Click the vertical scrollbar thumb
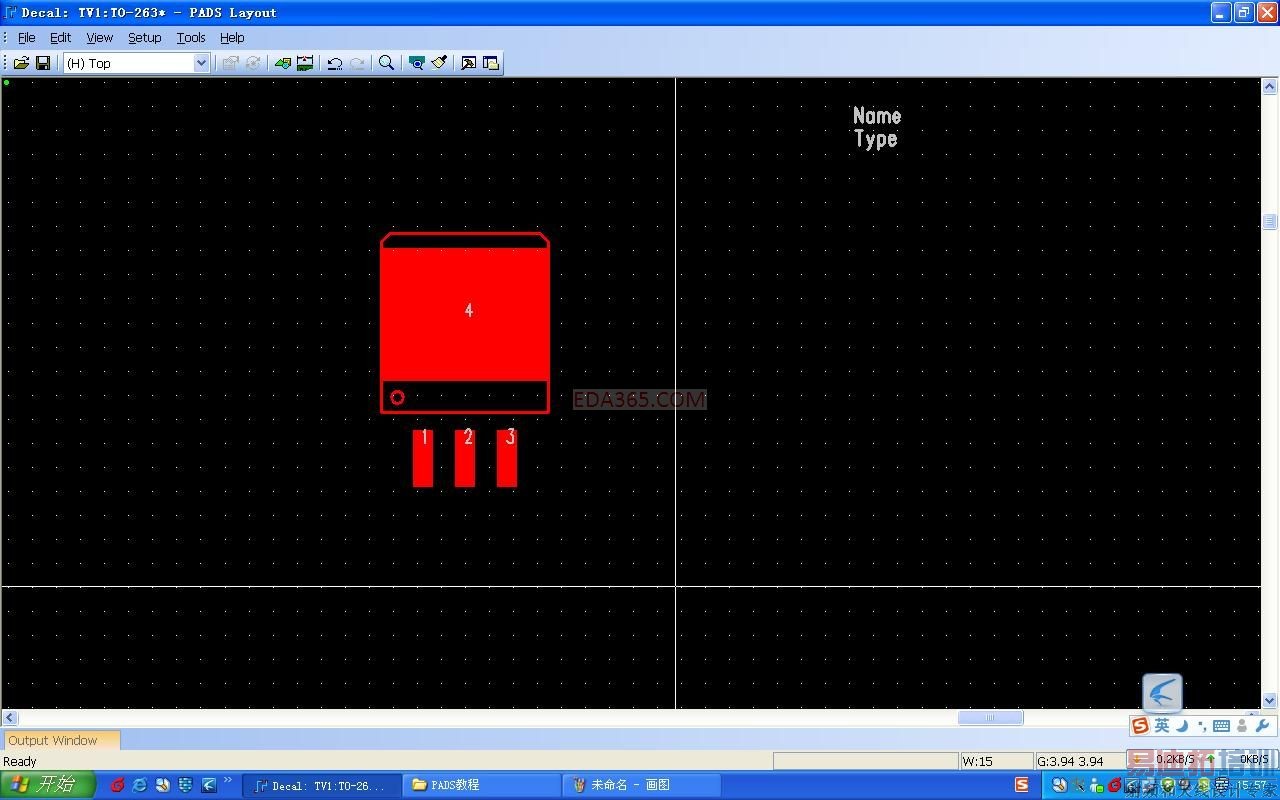 click(1270, 222)
